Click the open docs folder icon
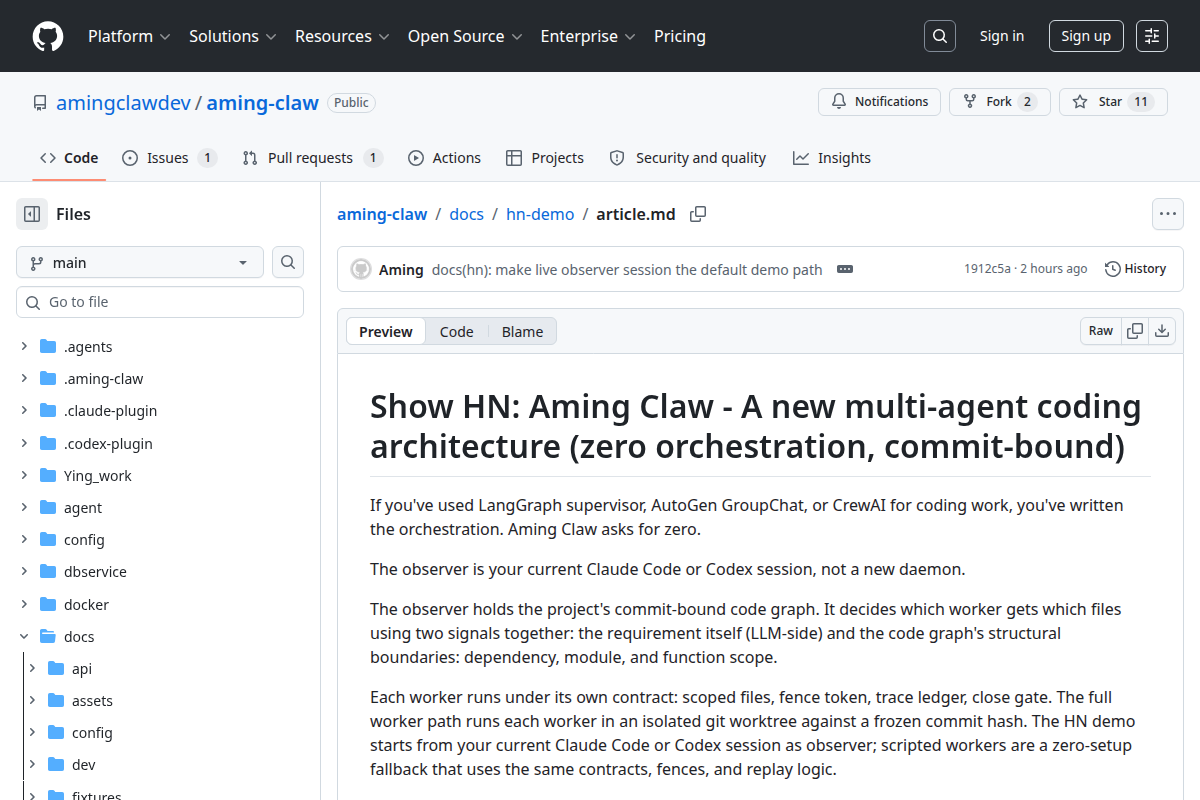The width and height of the screenshot is (1200, 800). (x=48, y=636)
